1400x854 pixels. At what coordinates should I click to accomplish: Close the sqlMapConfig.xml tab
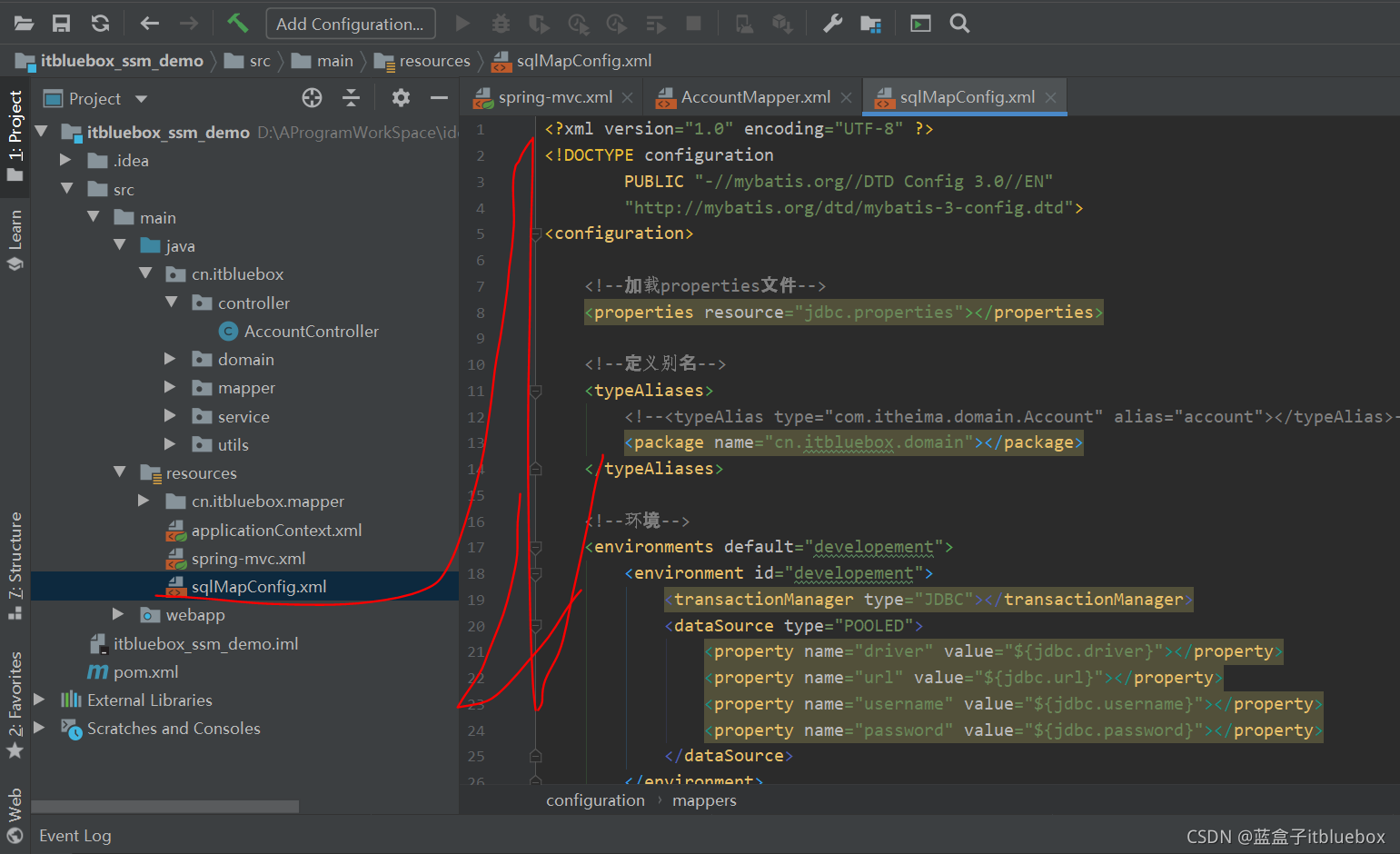click(x=1051, y=97)
